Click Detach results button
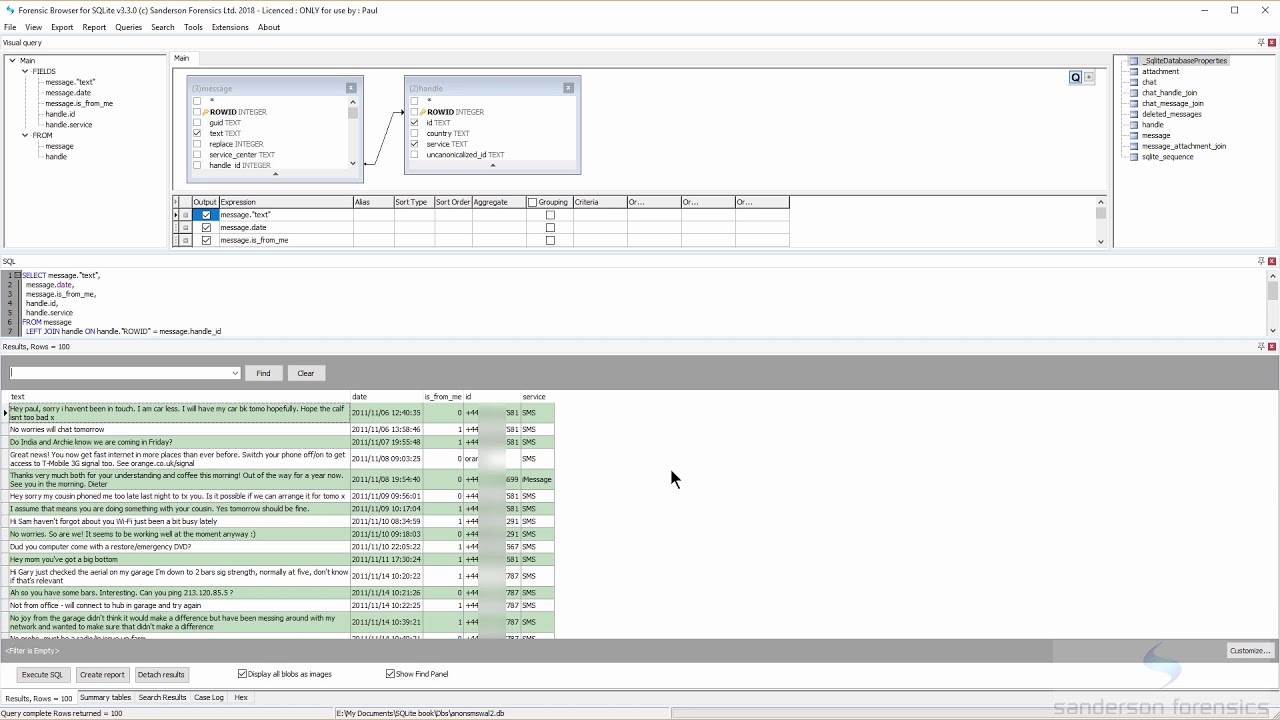Image resolution: width=1280 pixels, height=720 pixels. (161, 675)
